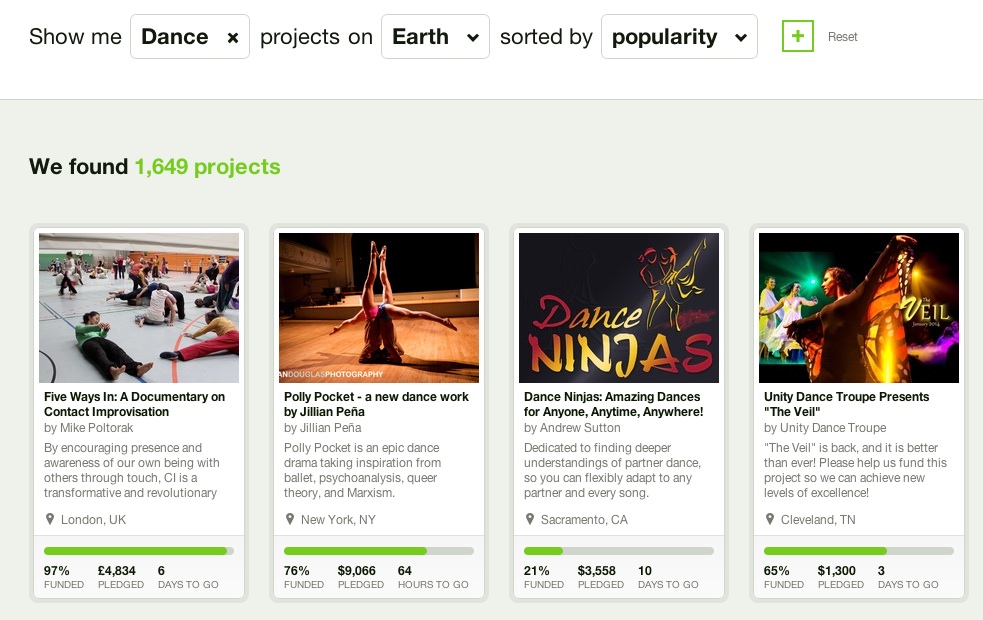Remove the Dance category filter (x)
983x620 pixels.
(x=233, y=38)
